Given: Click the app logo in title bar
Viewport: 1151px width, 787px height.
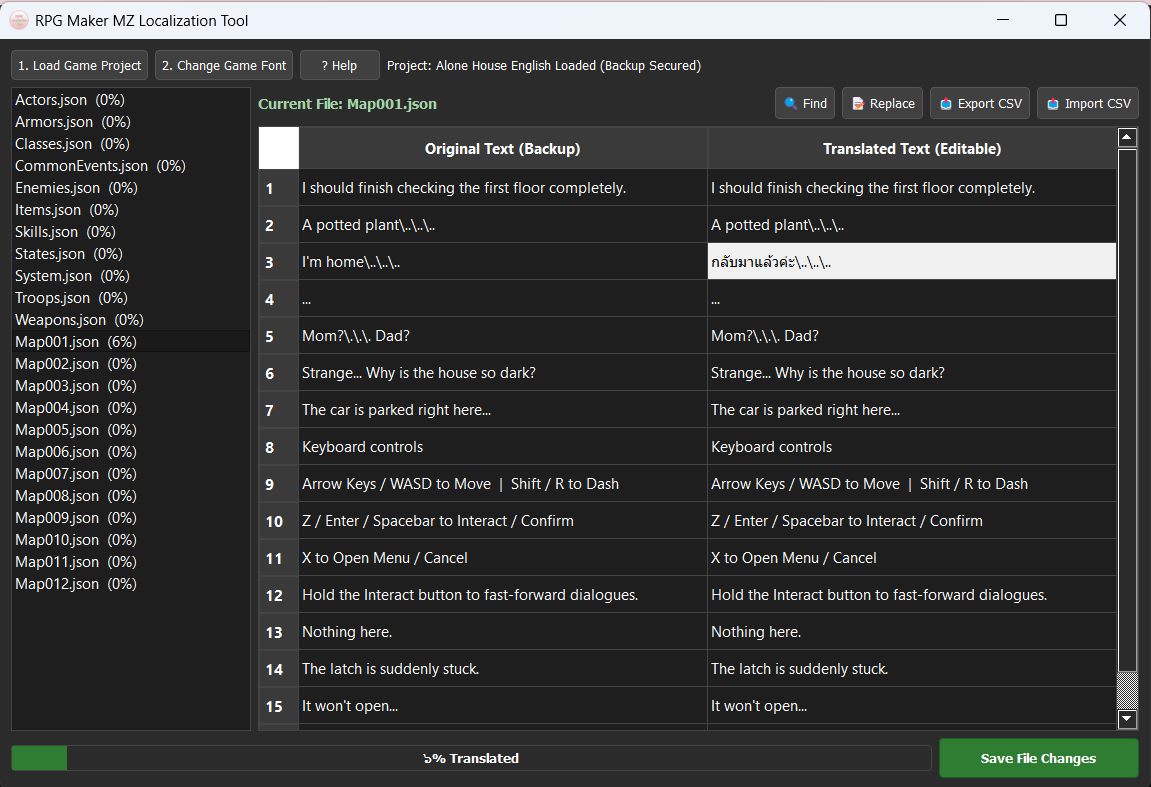Looking at the screenshot, I should click(x=19, y=21).
